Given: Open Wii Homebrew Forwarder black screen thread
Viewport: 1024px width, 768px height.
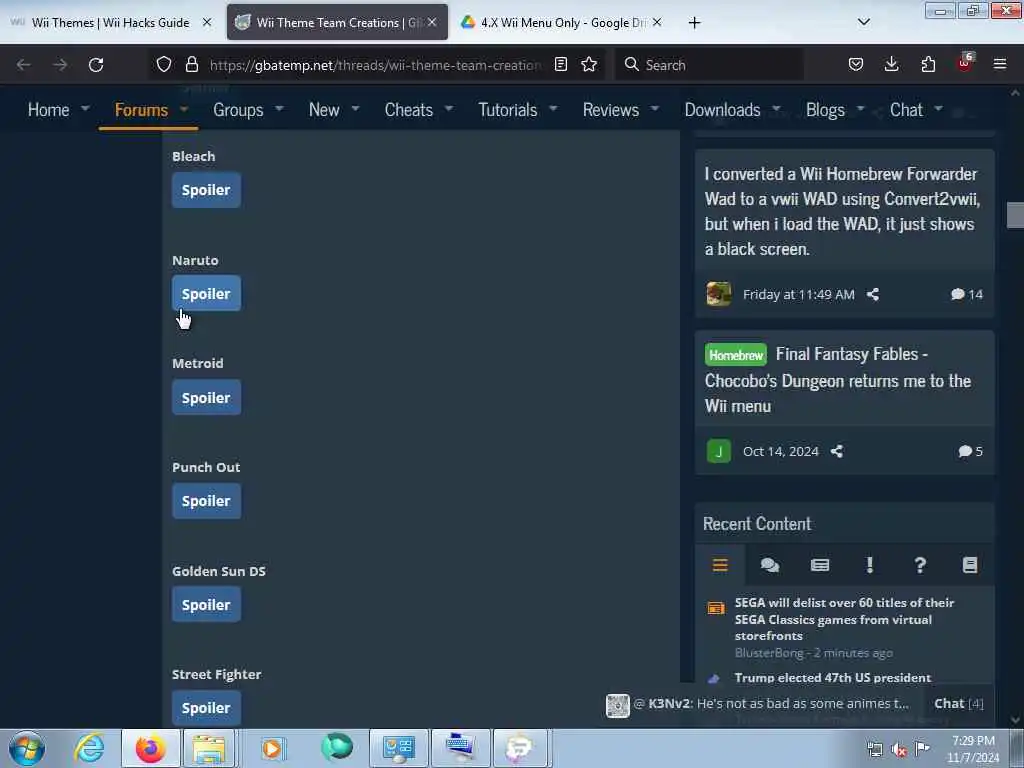Looking at the screenshot, I should 842,211.
